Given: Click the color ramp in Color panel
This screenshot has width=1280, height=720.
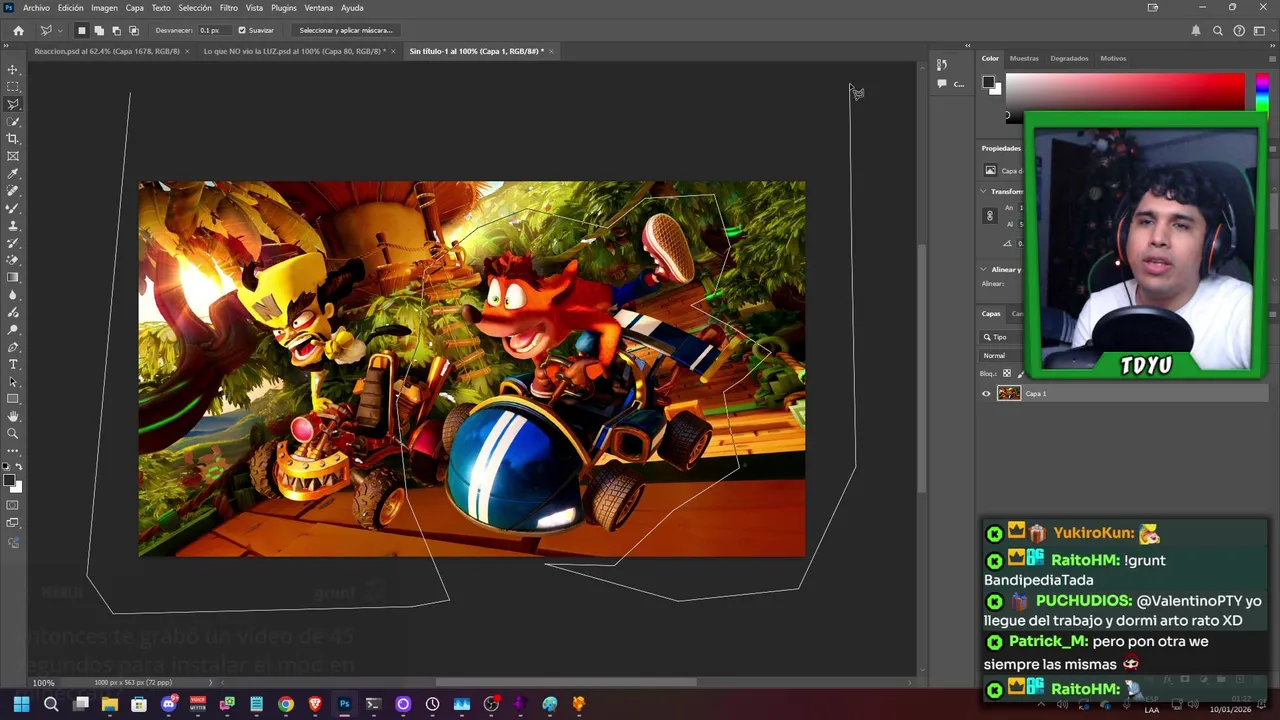Looking at the screenshot, I should click(x=1125, y=92).
